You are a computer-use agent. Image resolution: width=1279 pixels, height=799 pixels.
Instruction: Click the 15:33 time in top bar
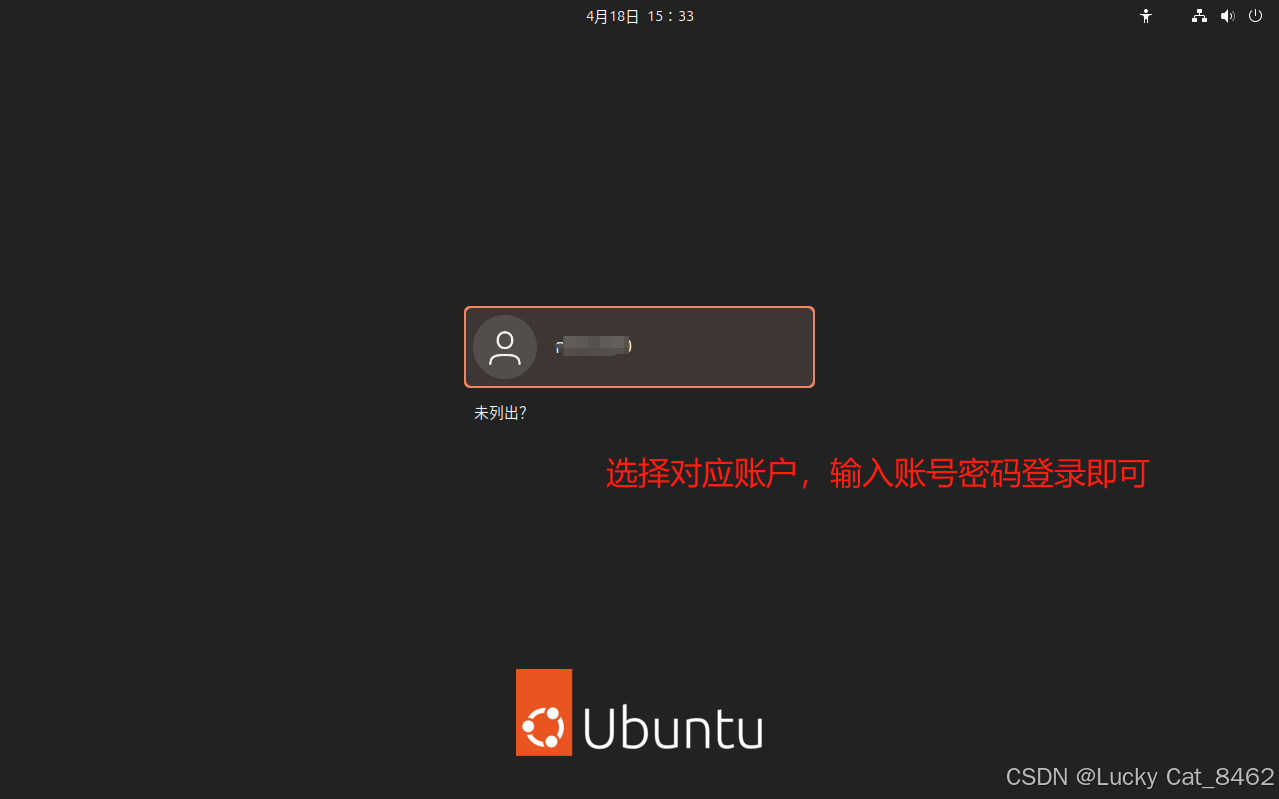coord(671,16)
